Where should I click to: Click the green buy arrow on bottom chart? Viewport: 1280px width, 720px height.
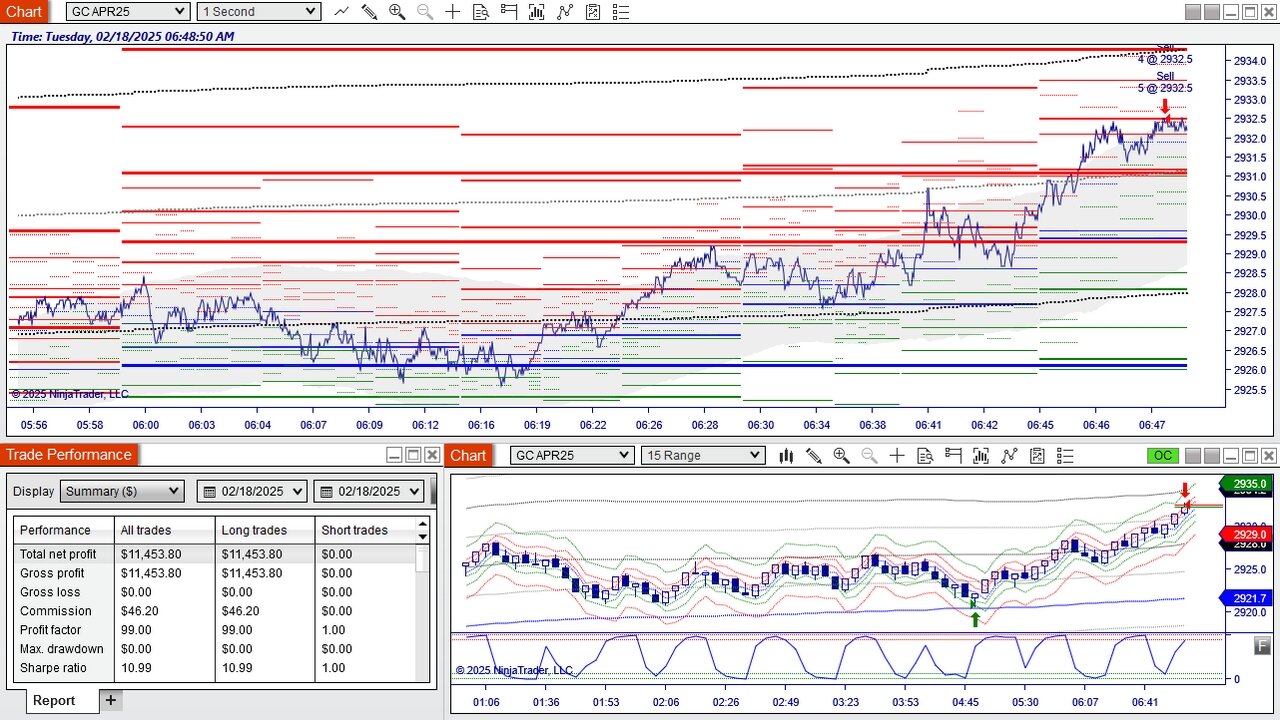[x=975, y=619]
